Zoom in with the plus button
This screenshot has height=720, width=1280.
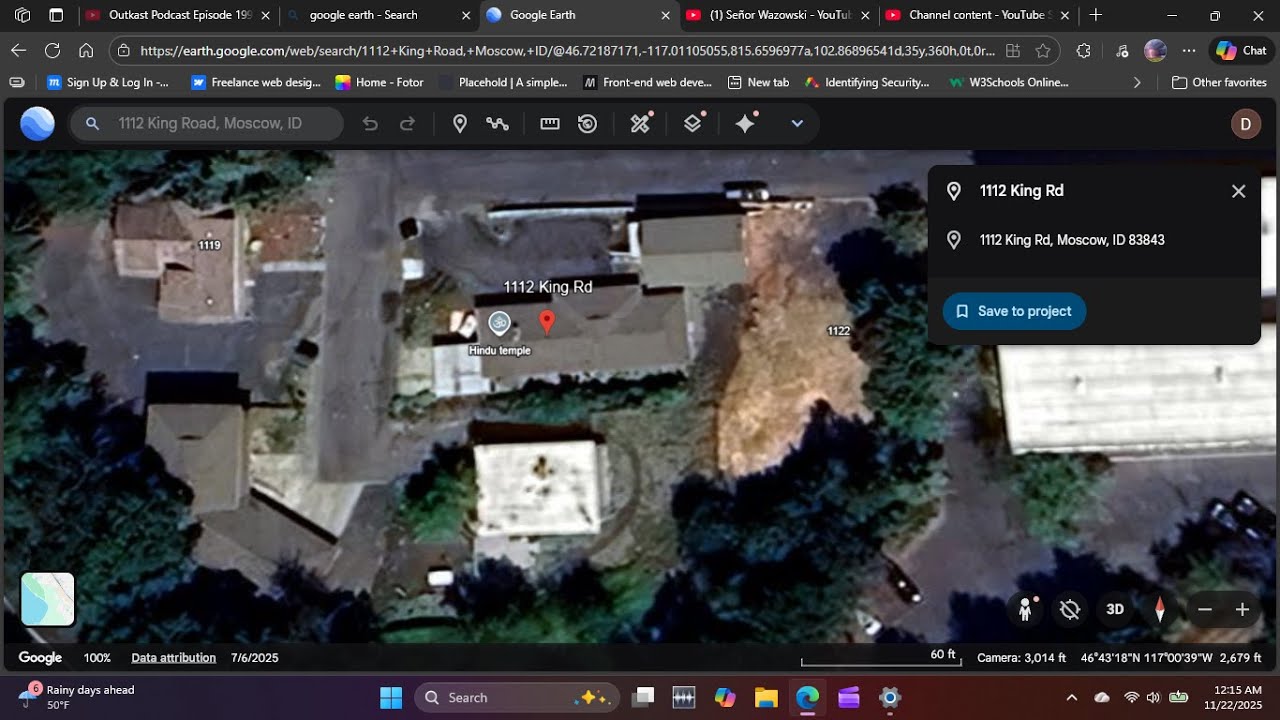point(1242,609)
